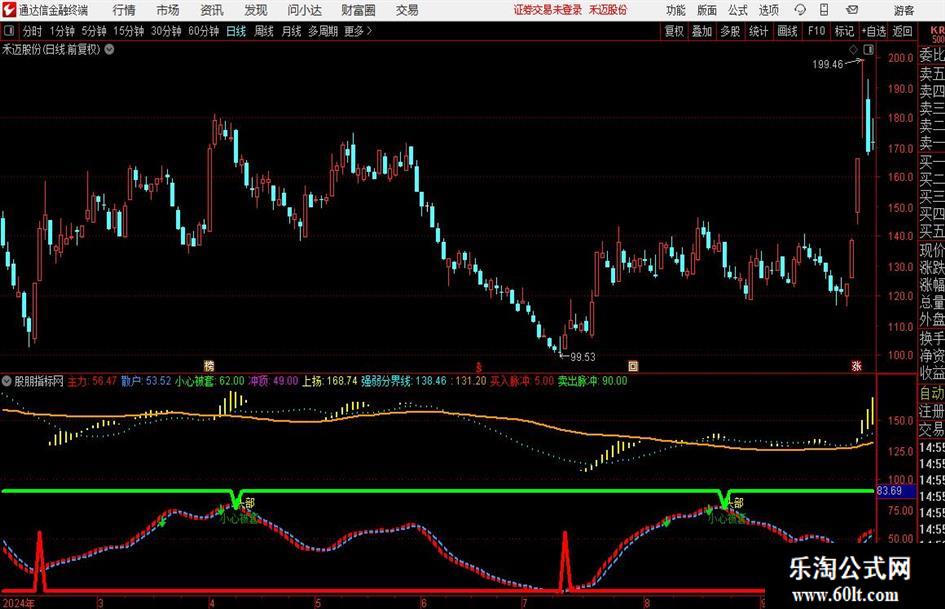
Task: Open the mail envelope icon
Action: coord(852,10)
